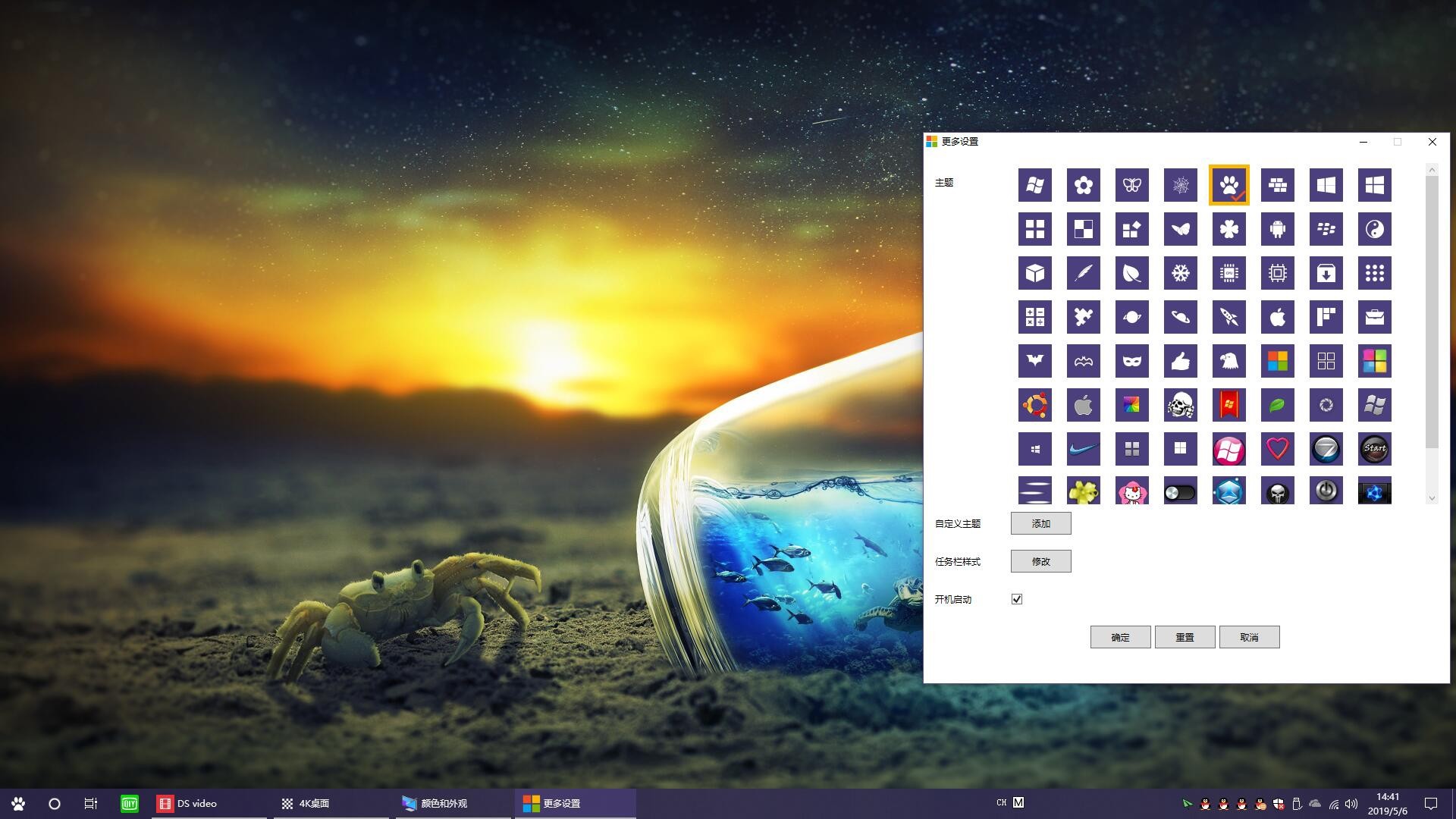The width and height of the screenshot is (1456, 819).
Task: Select the Apple logo start button theme
Action: point(1277,317)
